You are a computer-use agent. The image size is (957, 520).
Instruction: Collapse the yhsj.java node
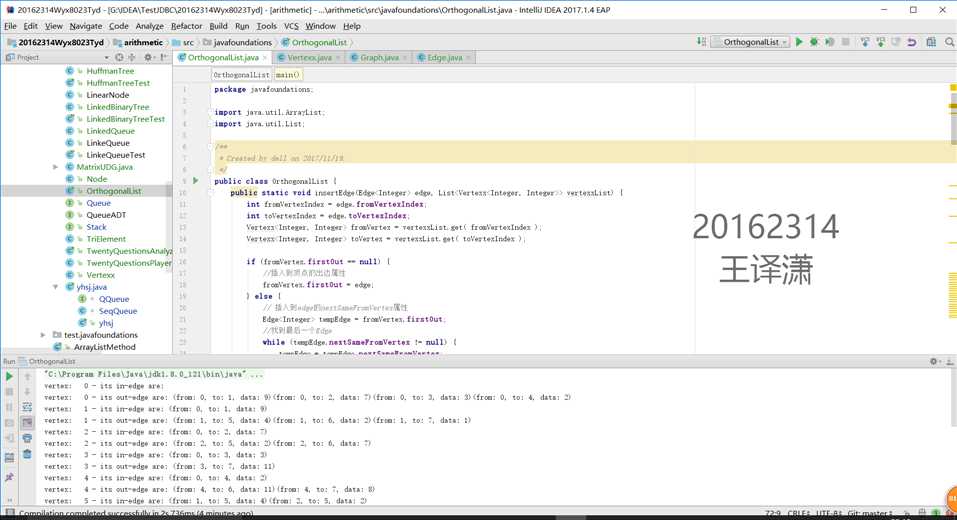(x=55, y=287)
